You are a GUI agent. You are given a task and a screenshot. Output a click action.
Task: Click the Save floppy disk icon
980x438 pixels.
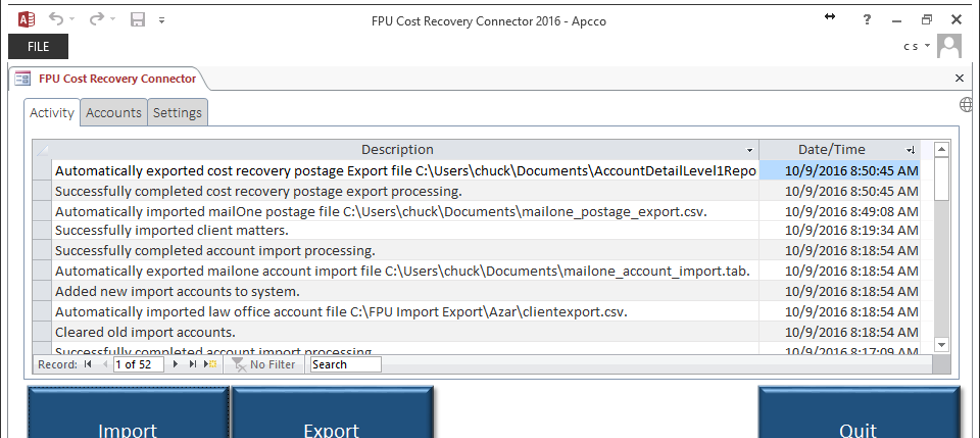point(138,19)
